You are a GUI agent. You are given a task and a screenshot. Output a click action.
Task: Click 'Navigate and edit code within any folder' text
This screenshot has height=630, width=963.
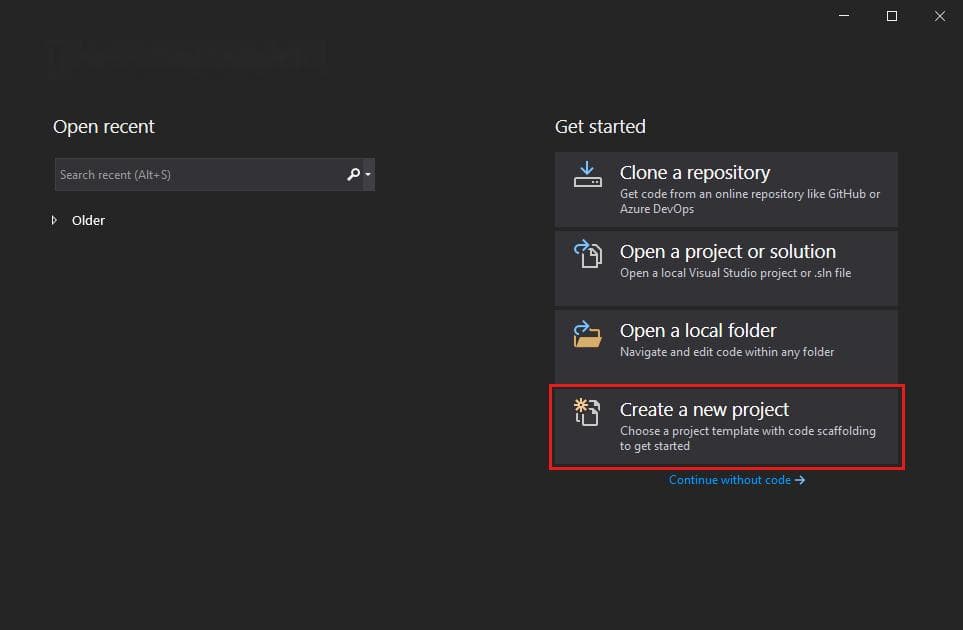click(727, 352)
